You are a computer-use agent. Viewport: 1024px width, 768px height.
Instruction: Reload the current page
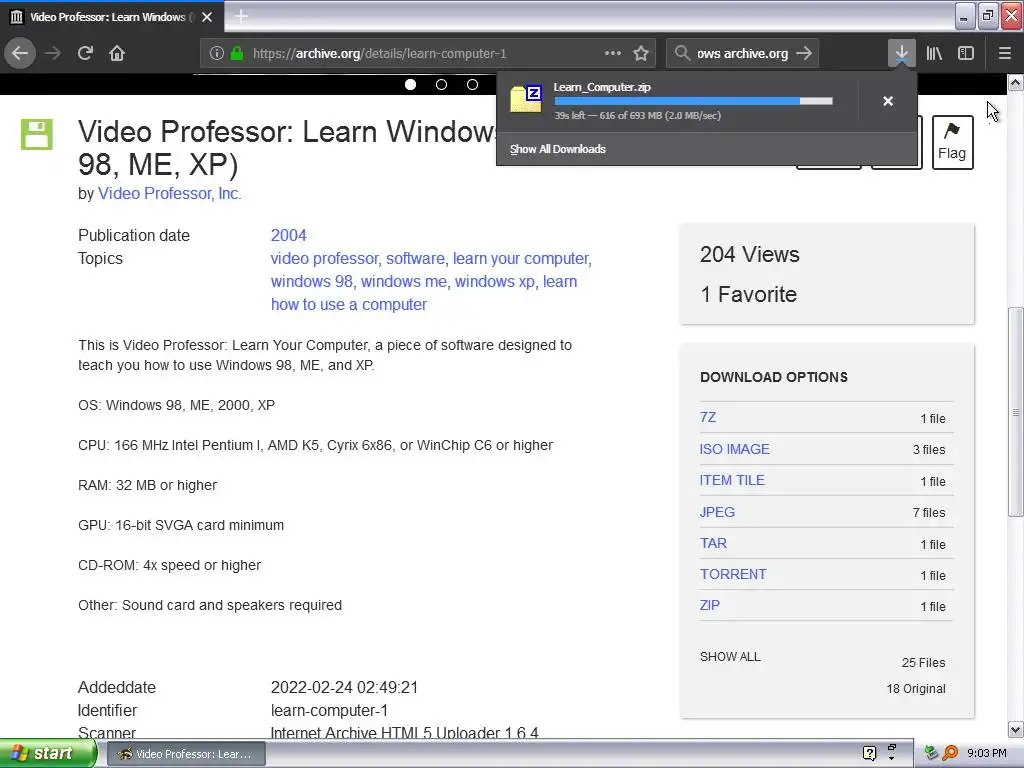[85, 53]
